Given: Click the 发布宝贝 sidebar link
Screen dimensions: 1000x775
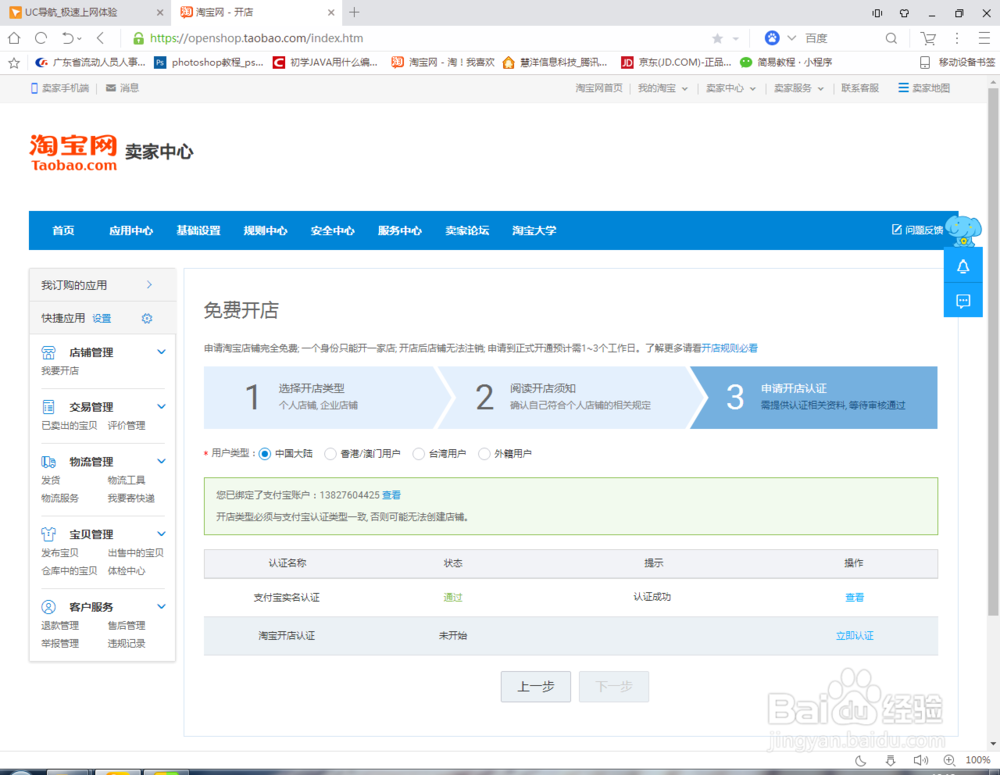Looking at the screenshot, I should (60, 552).
